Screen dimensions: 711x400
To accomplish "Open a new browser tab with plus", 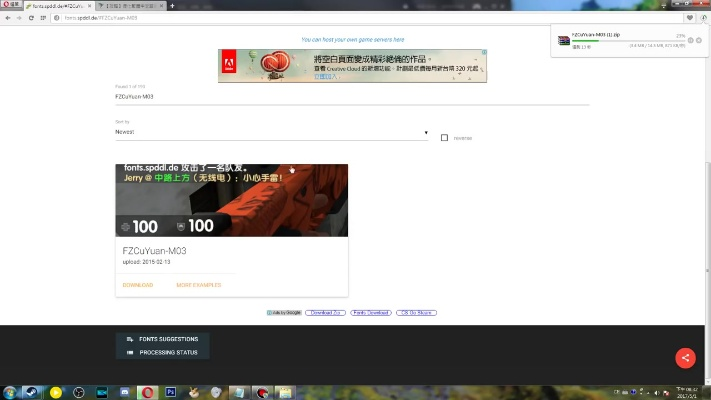I will click(x=171, y=6).
